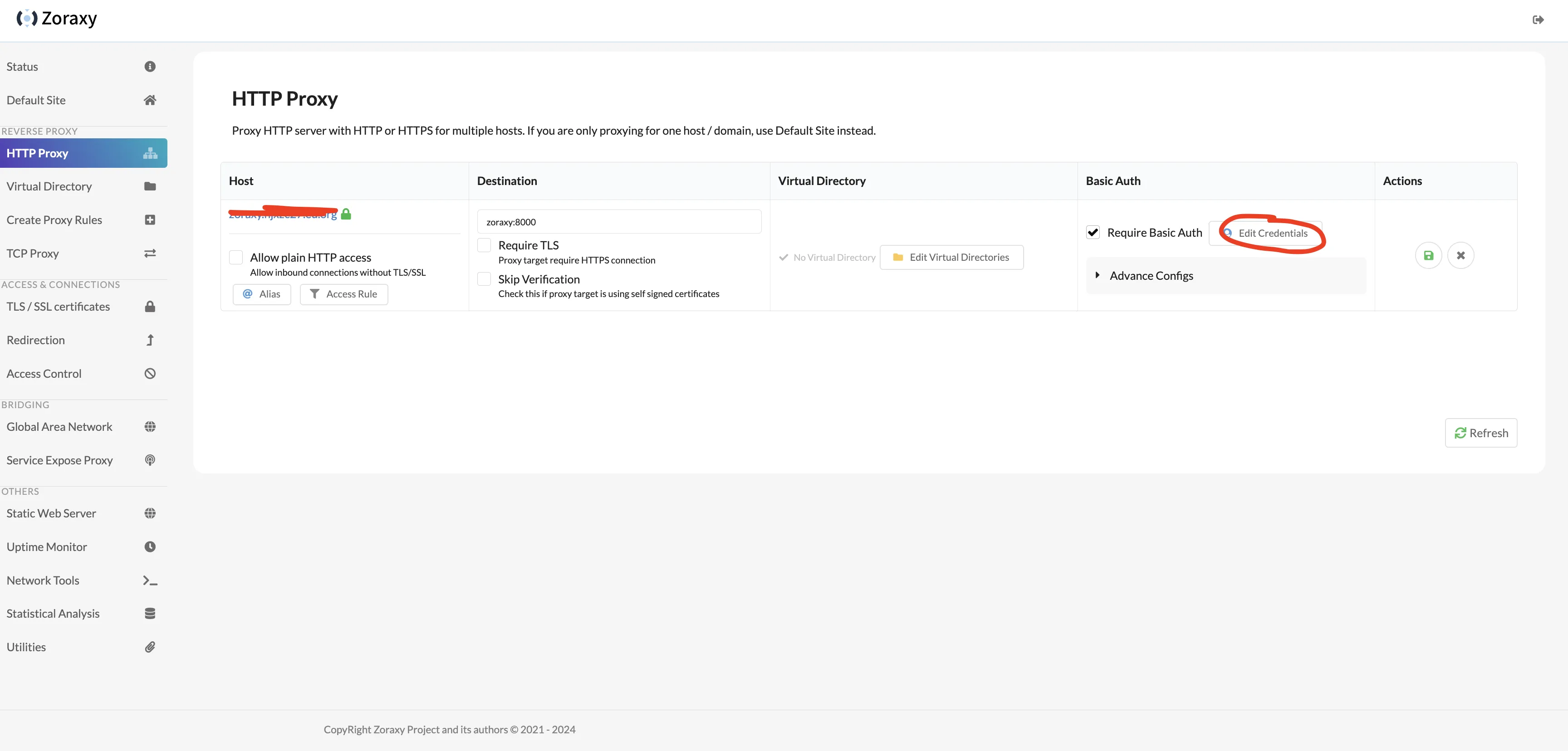The height and width of the screenshot is (751, 1568).
Task: Go to Virtual Directory menu item
Action: 83,186
